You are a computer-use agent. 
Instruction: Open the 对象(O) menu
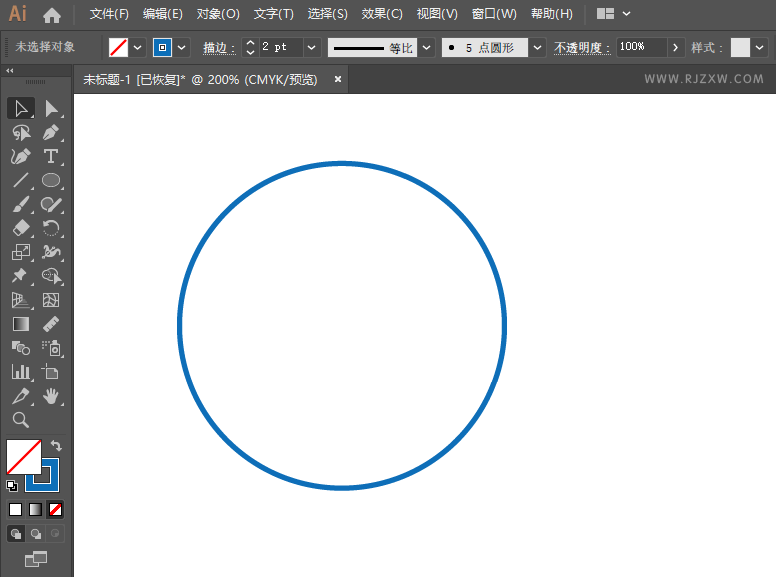(218, 14)
